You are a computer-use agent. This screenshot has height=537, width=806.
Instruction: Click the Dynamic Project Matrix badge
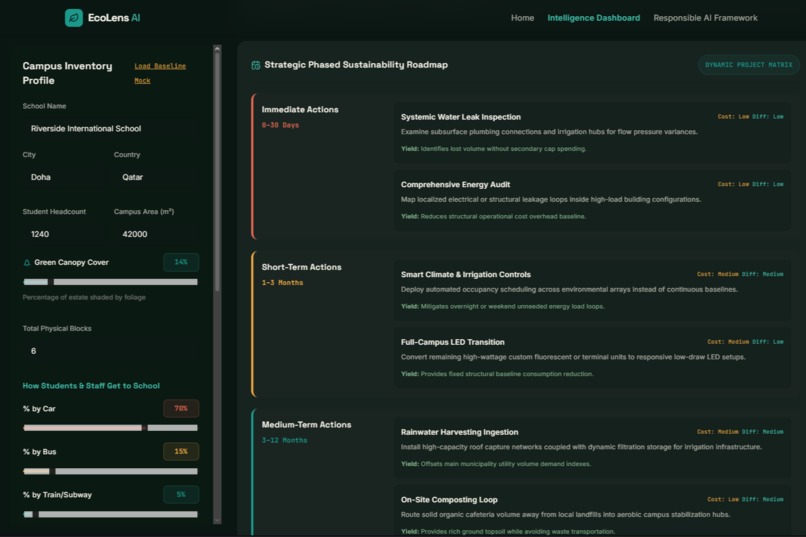tap(748, 65)
